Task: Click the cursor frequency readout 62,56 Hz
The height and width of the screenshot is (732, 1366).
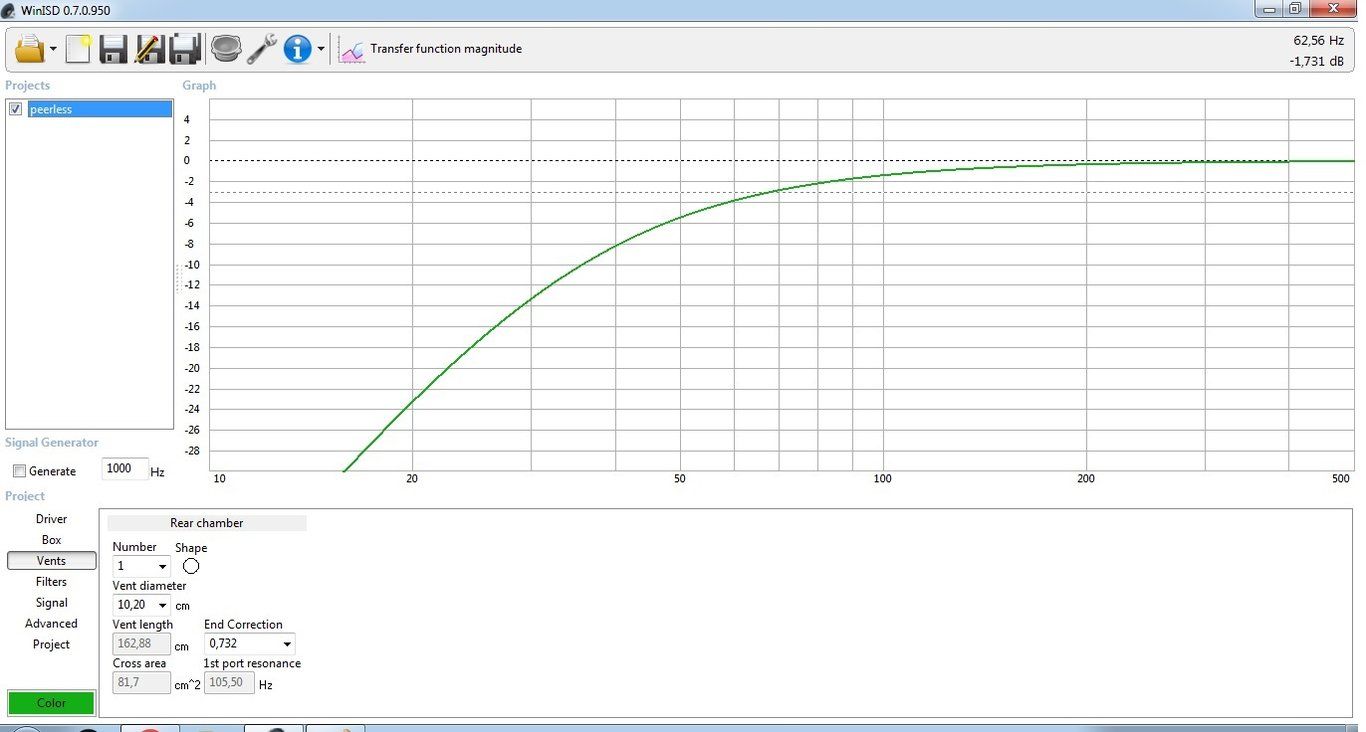Action: tap(1318, 41)
